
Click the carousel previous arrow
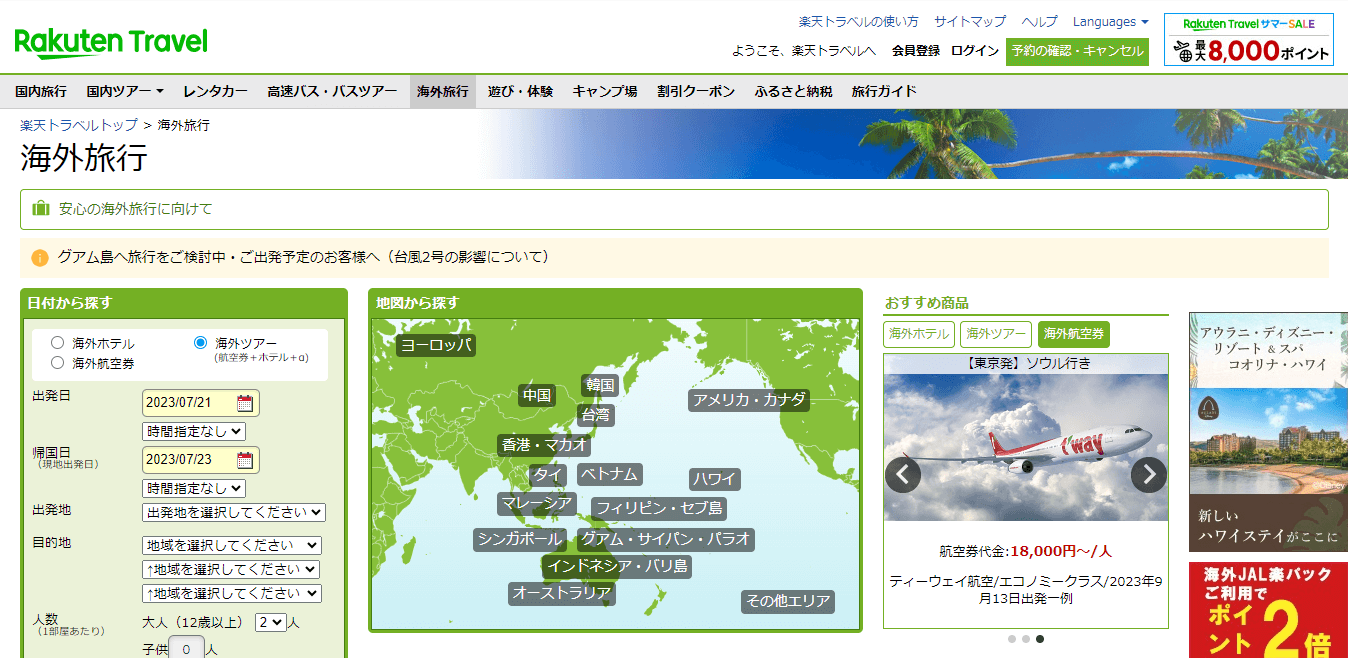point(902,475)
